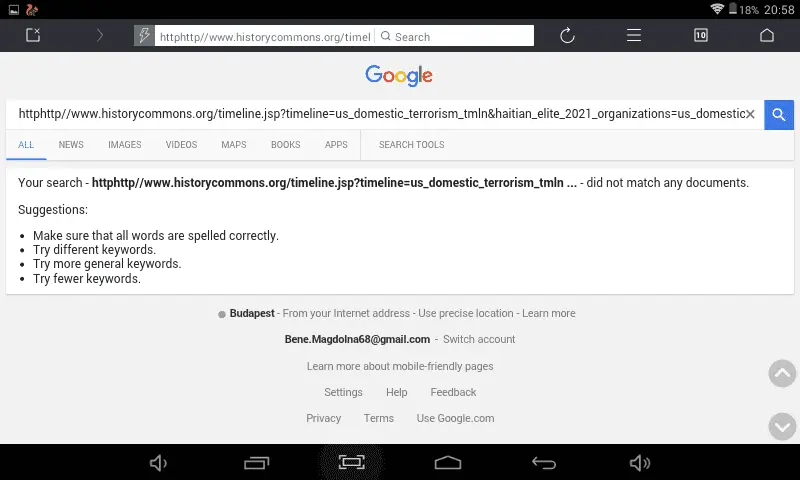800x480 pixels.
Task: Select the ALL results tab
Action: (26, 145)
